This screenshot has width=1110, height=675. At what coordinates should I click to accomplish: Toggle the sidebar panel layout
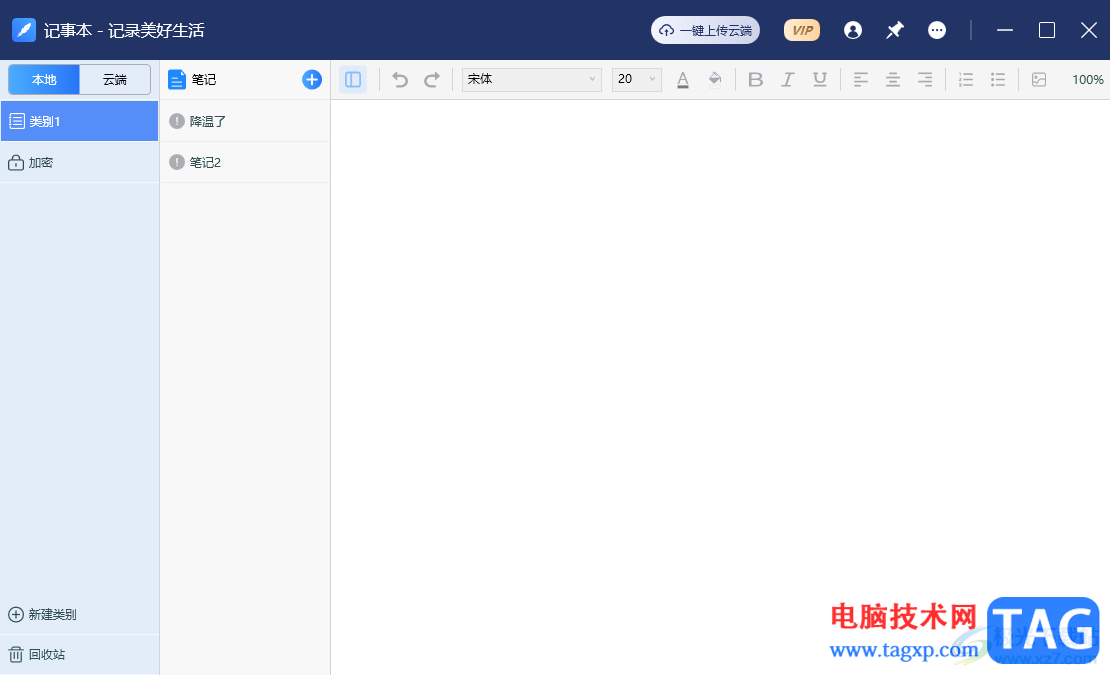point(353,79)
